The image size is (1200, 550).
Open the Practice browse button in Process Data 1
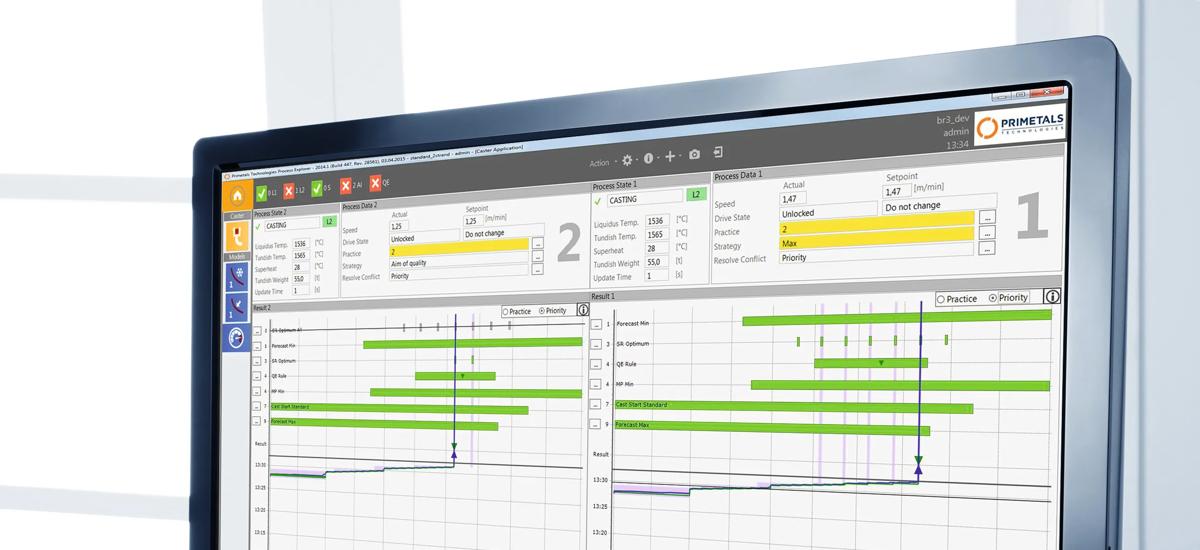click(987, 216)
